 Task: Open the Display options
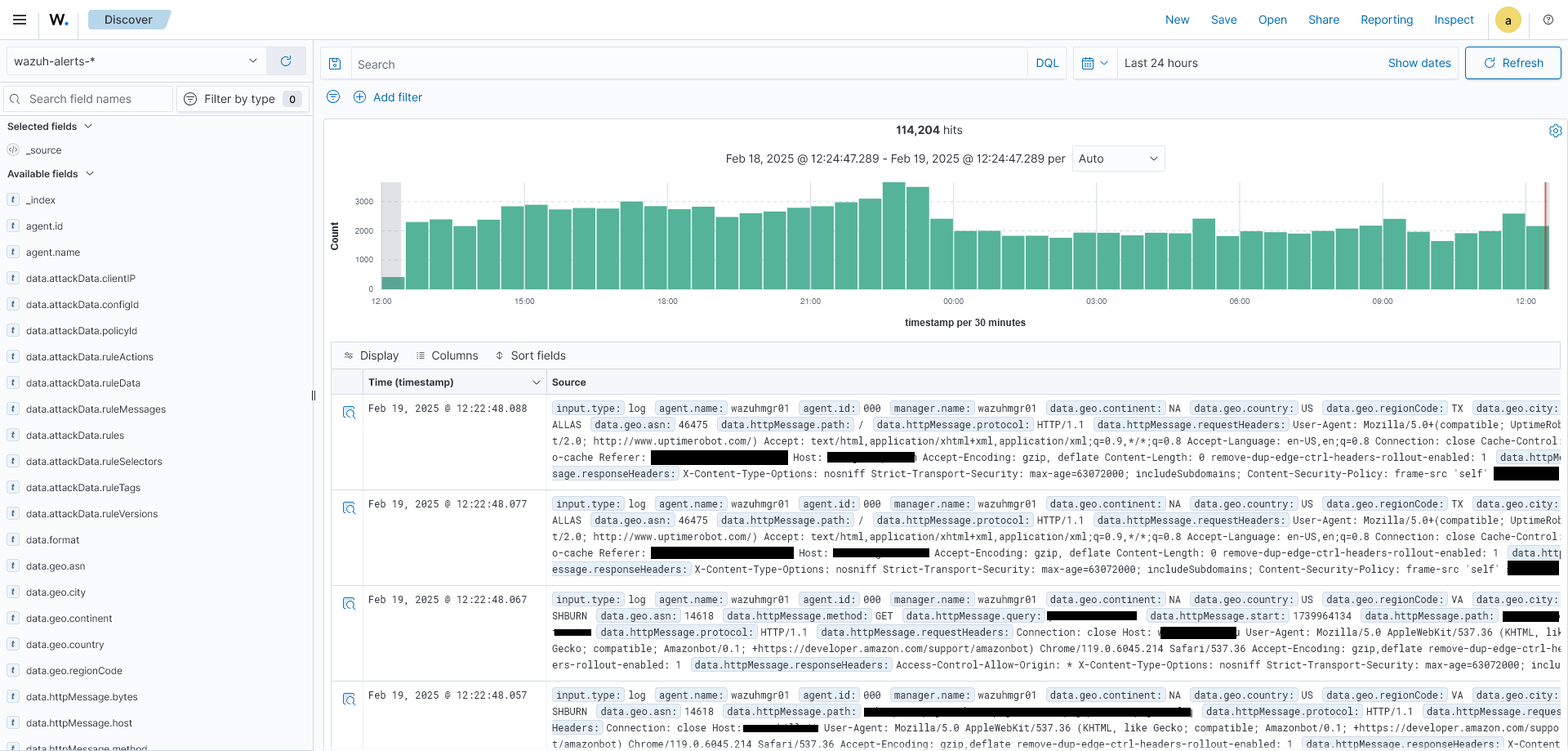tap(372, 355)
